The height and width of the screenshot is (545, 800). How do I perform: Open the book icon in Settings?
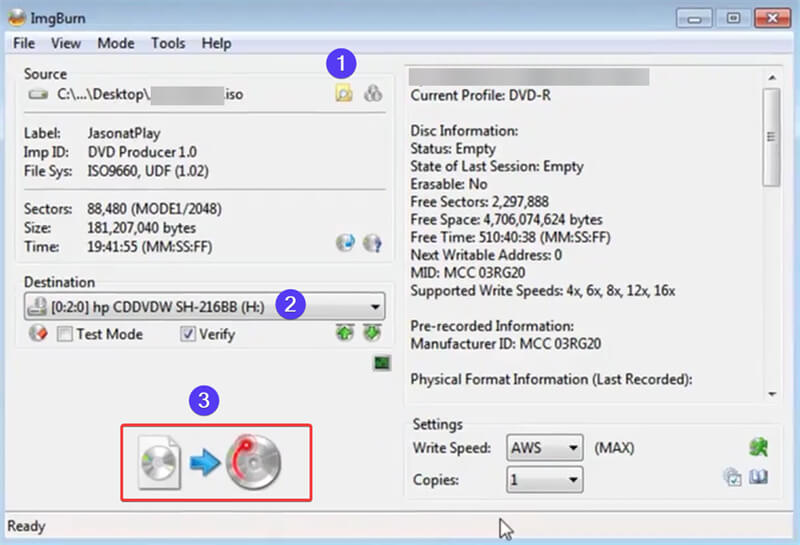point(759,477)
